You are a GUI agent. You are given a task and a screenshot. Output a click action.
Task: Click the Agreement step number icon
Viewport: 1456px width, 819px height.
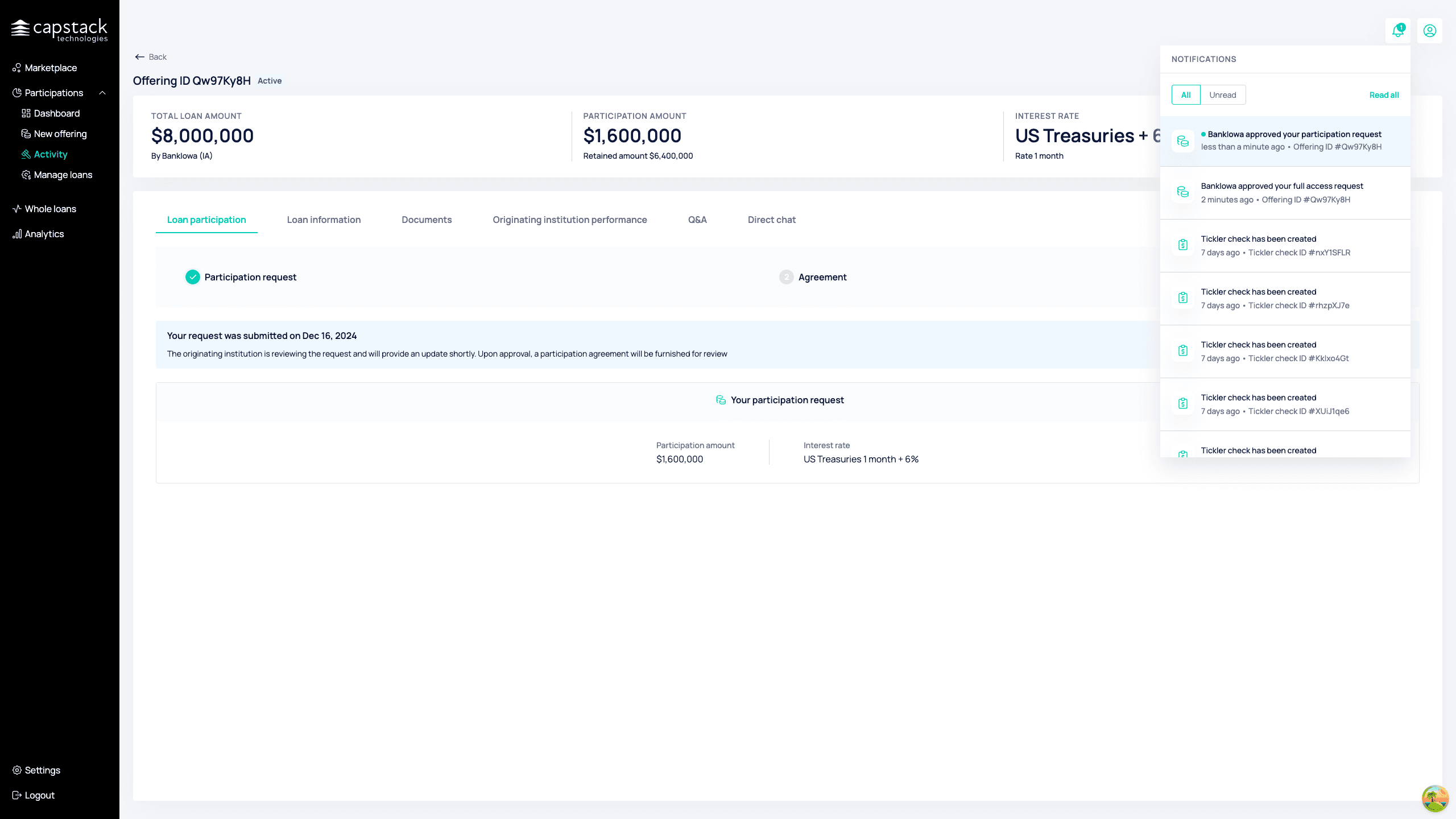(x=787, y=277)
